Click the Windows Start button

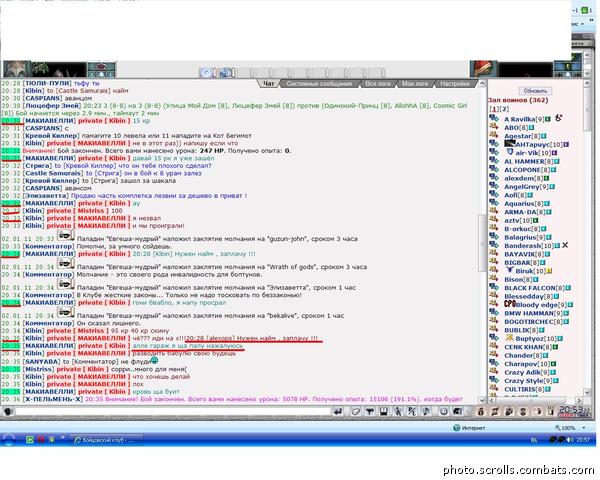pyautogui.click(x=8, y=440)
